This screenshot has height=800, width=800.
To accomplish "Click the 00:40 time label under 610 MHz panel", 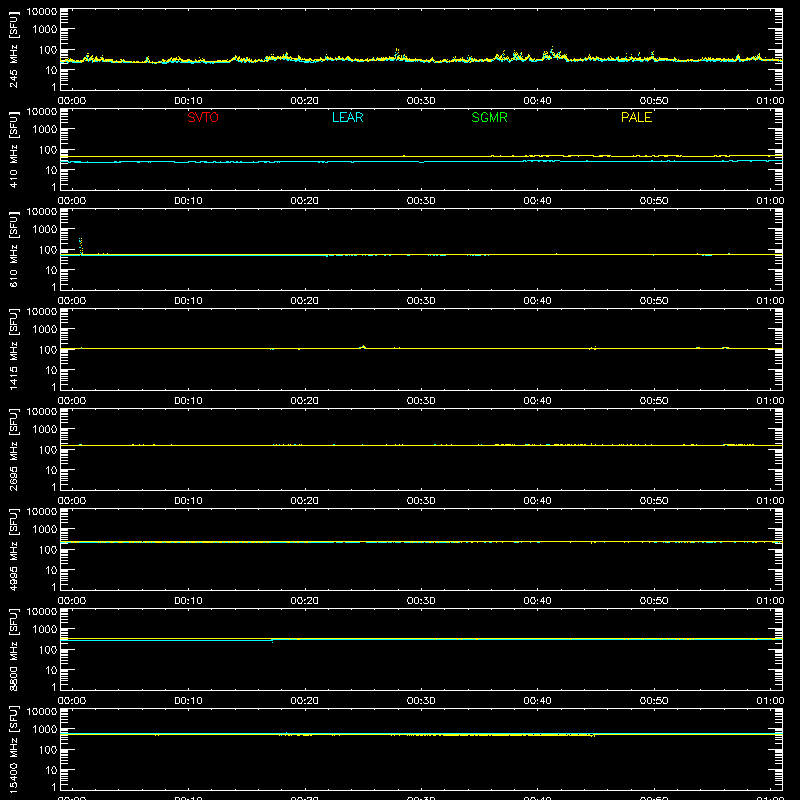I will [x=537, y=301].
